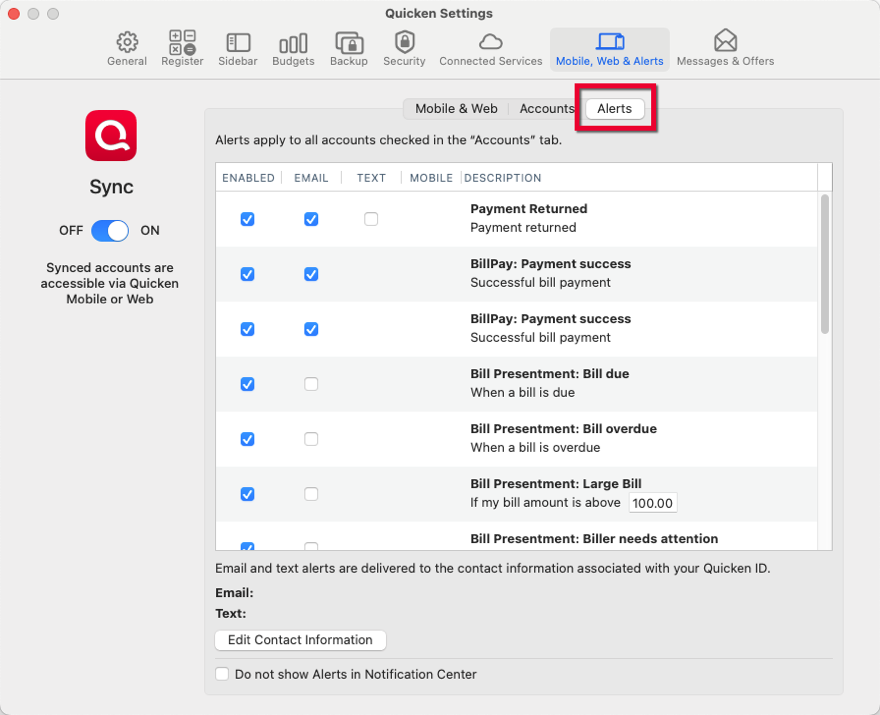Open Connected Services settings
This screenshot has width=880, height=715.
(x=490, y=47)
